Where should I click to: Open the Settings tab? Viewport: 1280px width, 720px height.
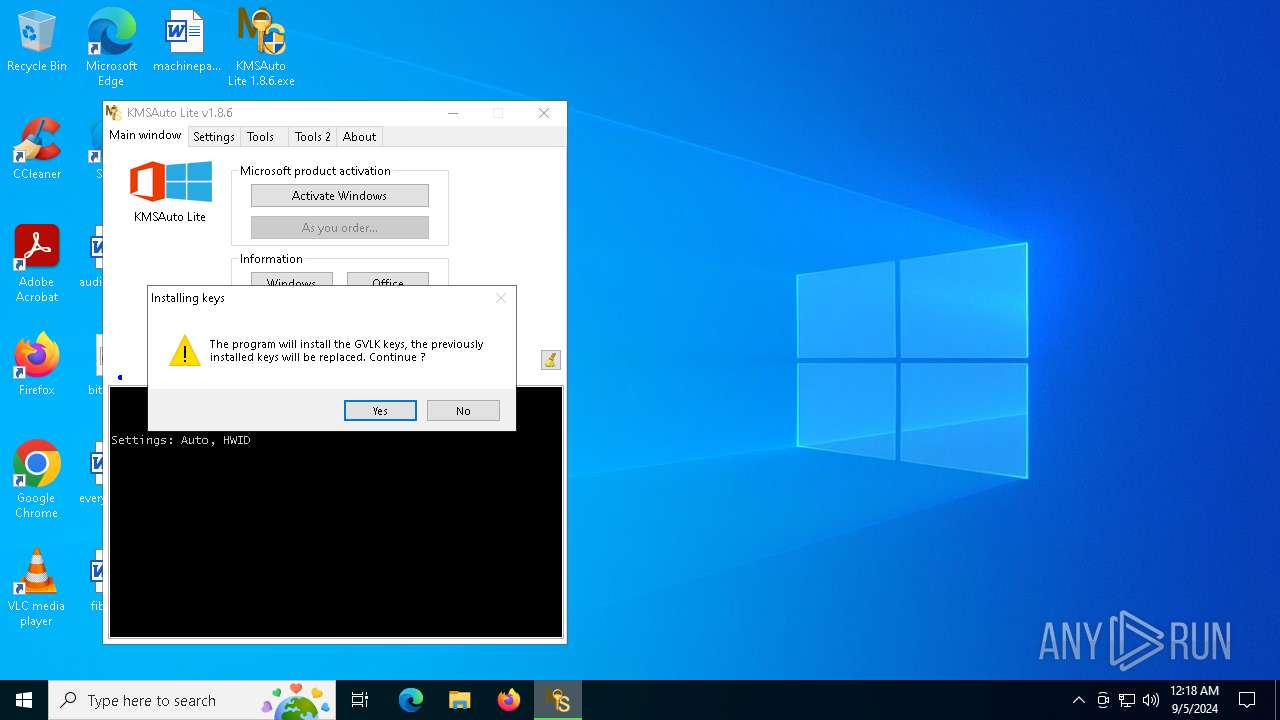point(214,137)
